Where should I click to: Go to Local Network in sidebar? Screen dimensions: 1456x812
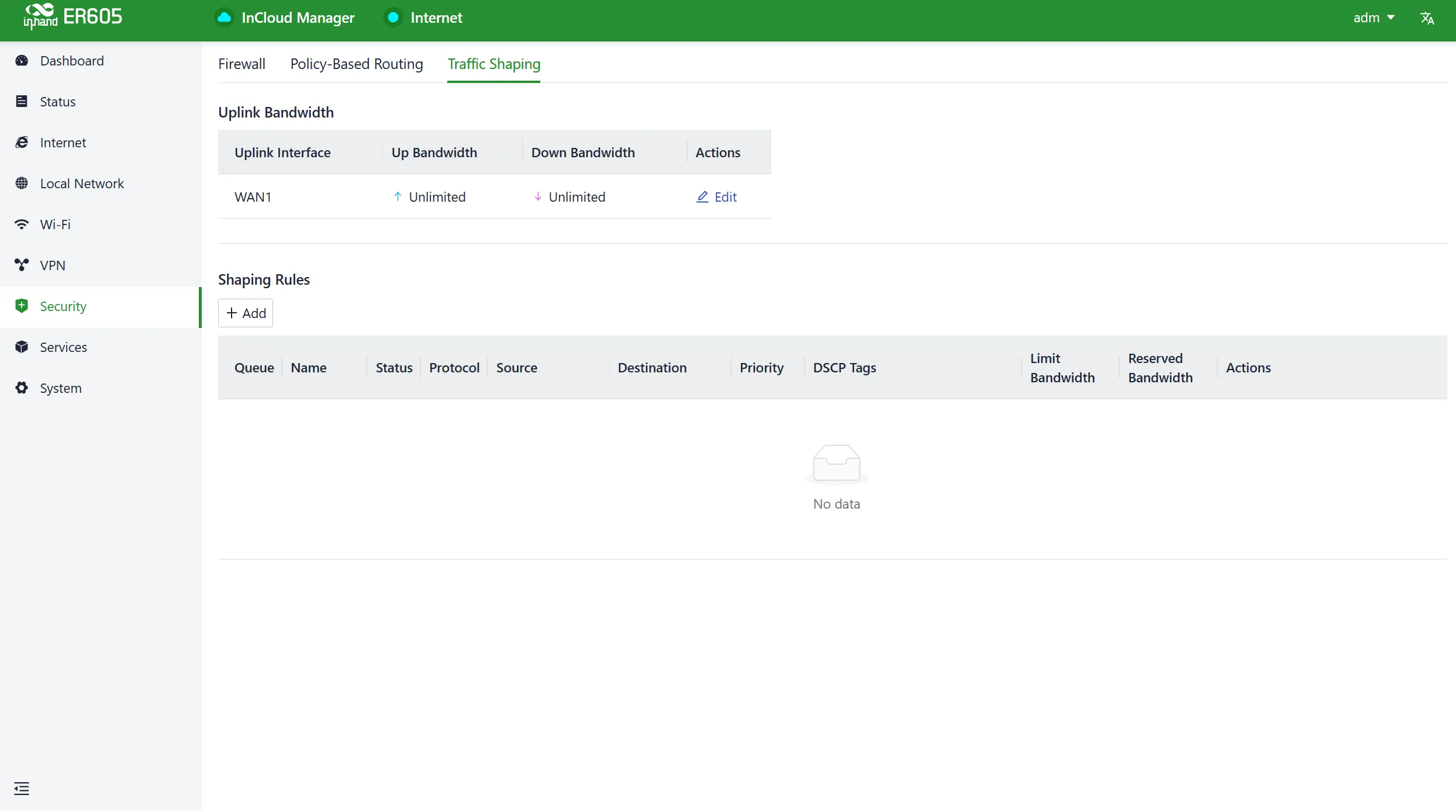(x=101, y=184)
